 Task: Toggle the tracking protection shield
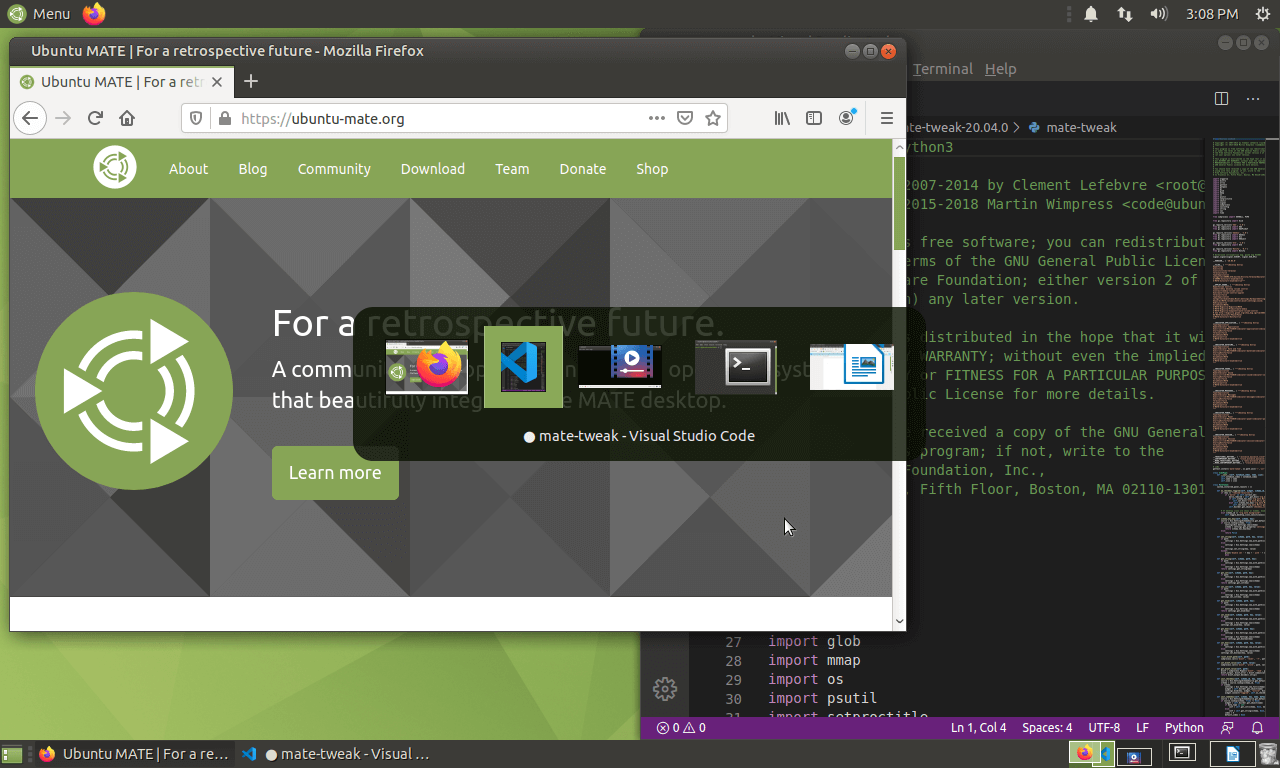(x=196, y=118)
